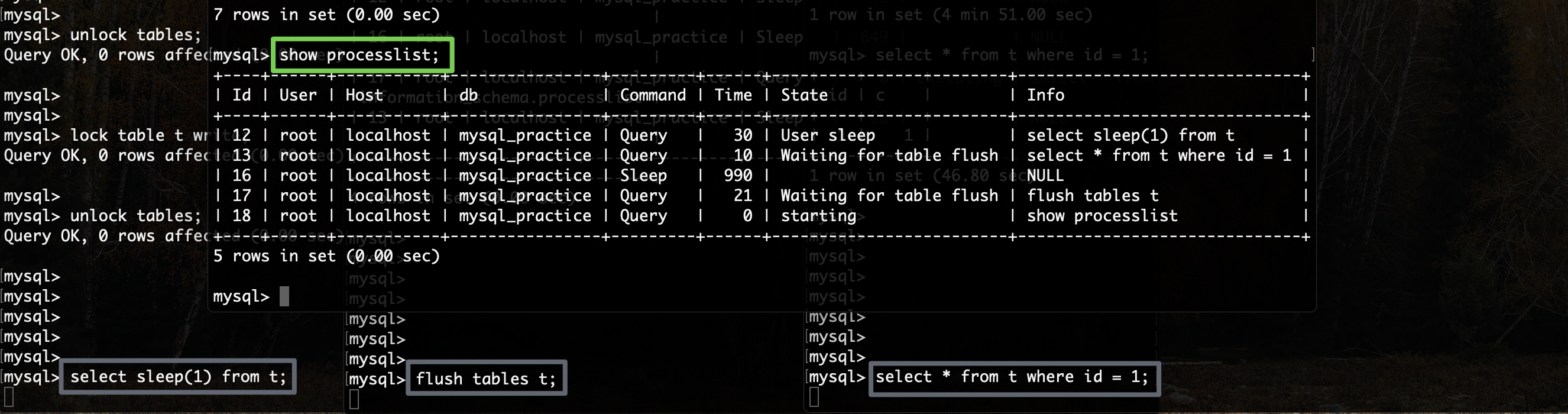Click flush tables t info in row 17
Screen dimensions: 1568x414
point(1093,195)
